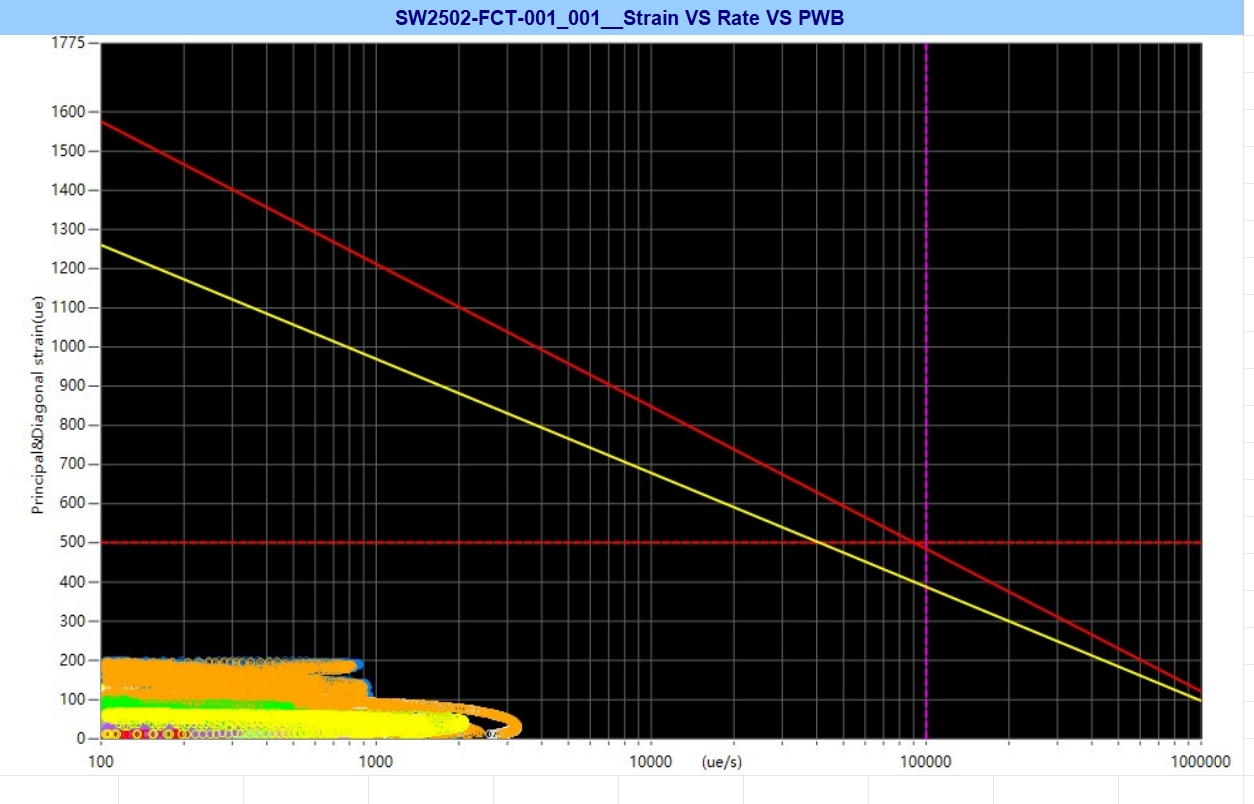Click the chart title SW2502-FCT-001_001__Strain VS Rate VS PWB
The image size is (1254, 804).
[x=620, y=18]
